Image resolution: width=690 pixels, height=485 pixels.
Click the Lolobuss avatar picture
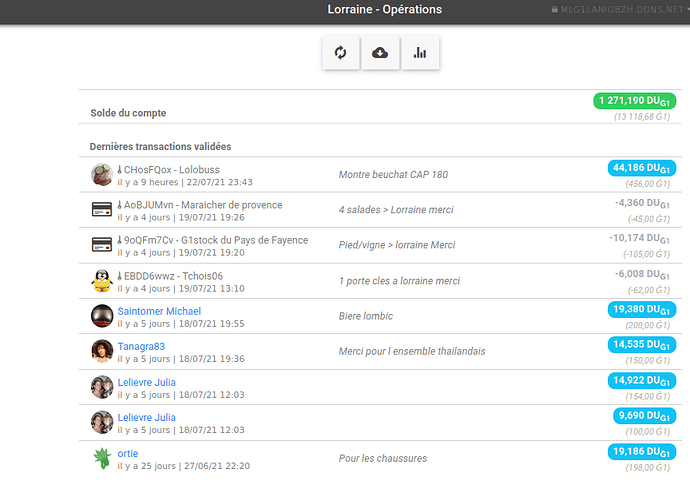tap(101, 175)
